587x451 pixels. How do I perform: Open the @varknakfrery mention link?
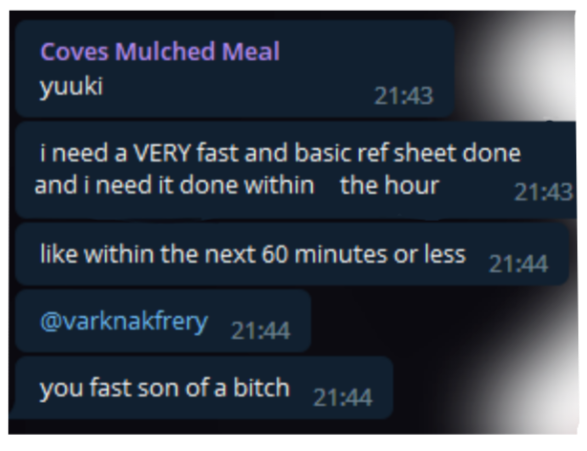[124, 321]
